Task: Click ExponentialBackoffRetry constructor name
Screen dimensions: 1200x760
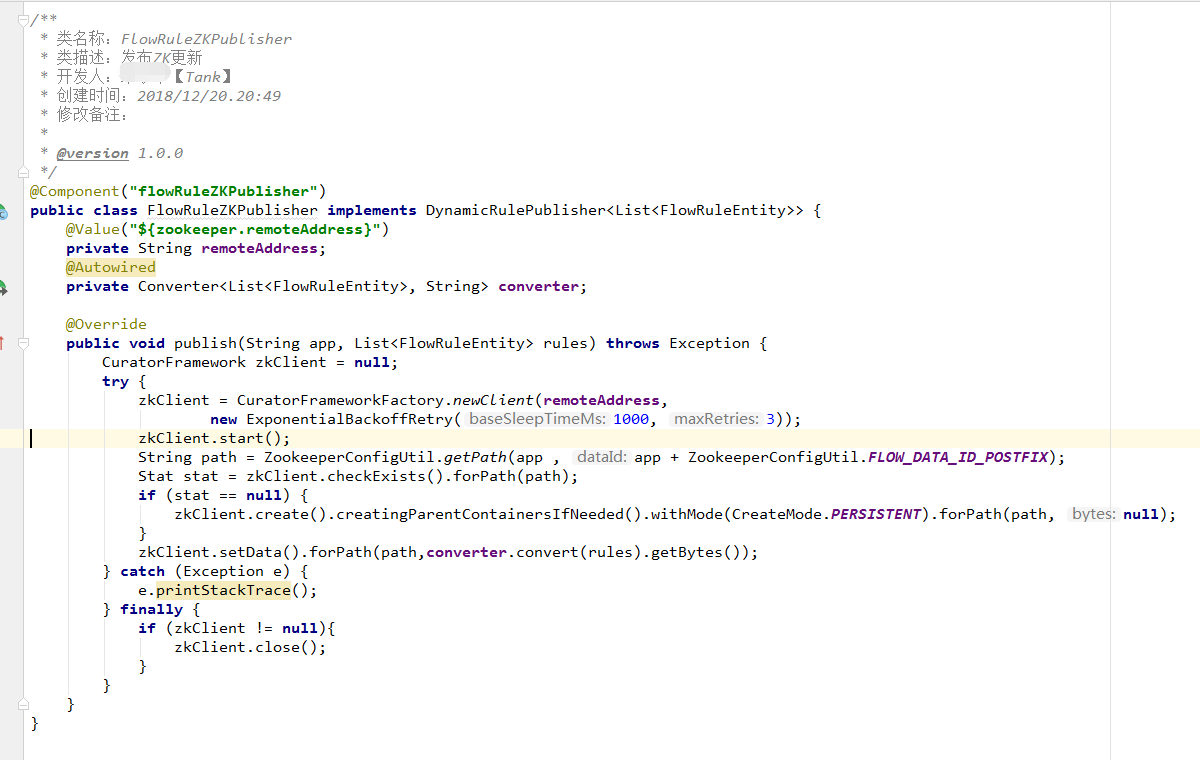Action: click(x=350, y=419)
